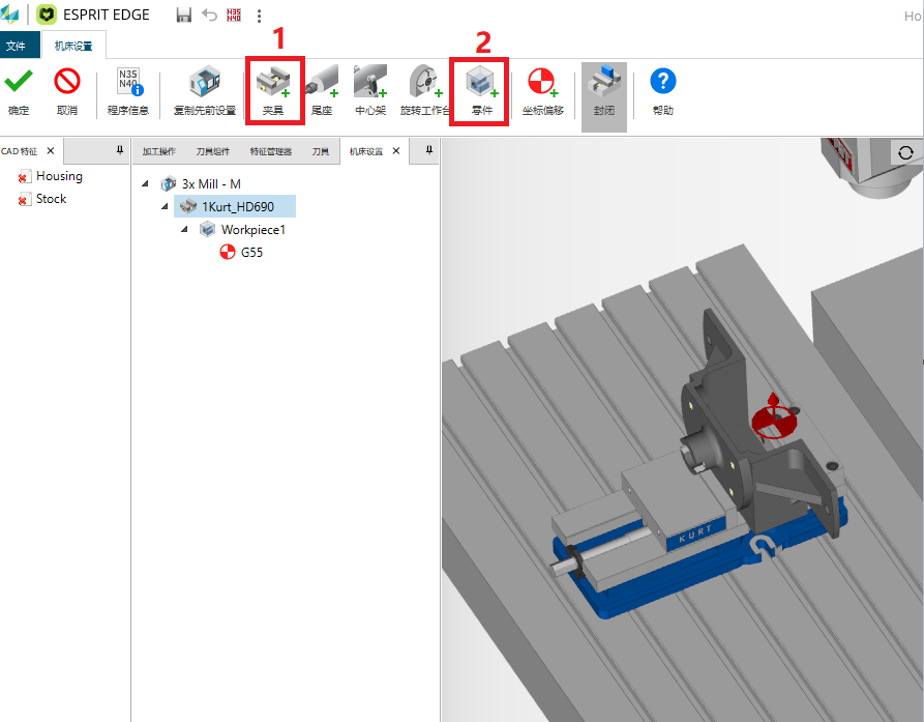
Task: Add a work offset with 坐标偏移
Action: coord(543,91)
